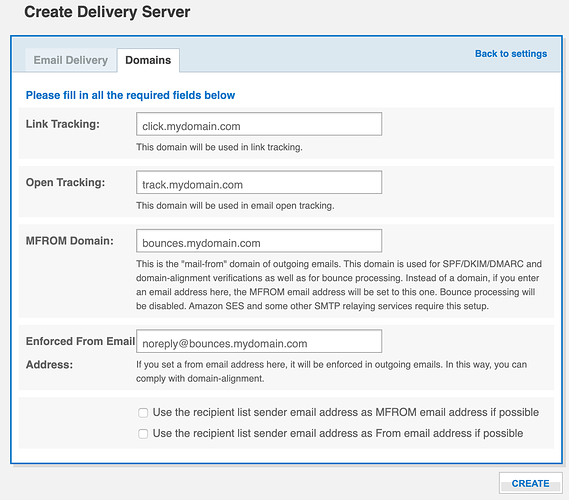The height and width of the screenshot is (500, 569).
Task: Tick sender email as From address checkbox
Action: click(x=143, y=434)
